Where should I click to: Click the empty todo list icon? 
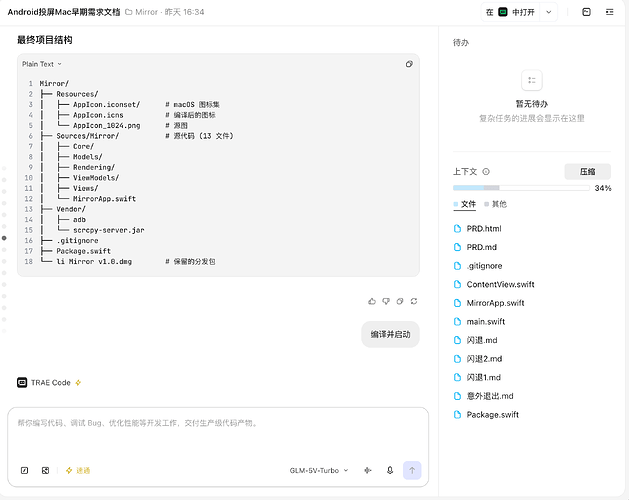click(x=532, y=80)
